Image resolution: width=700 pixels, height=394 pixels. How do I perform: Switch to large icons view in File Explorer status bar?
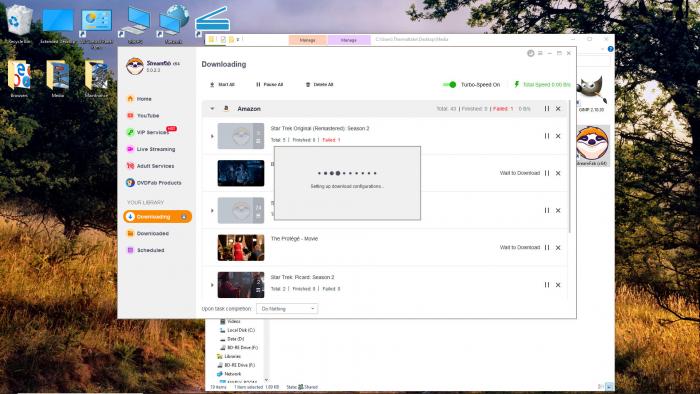click(609, 387)
